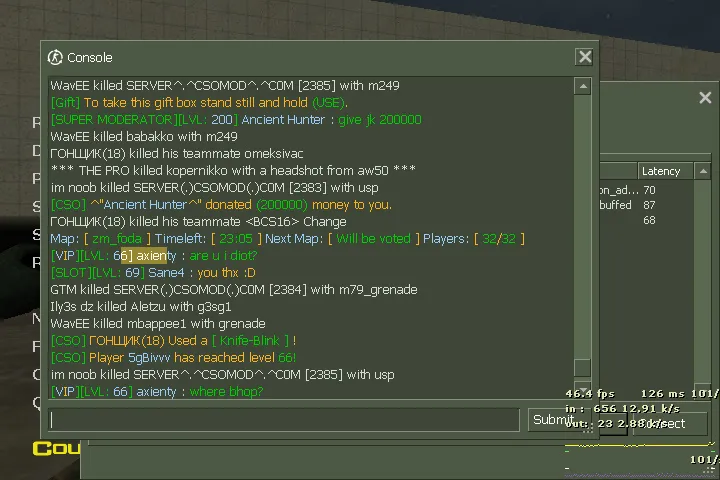Click the console scrollbar thumb
This screenshot has height=480, width=720.
pyautogui.click(x=583, y=367)
